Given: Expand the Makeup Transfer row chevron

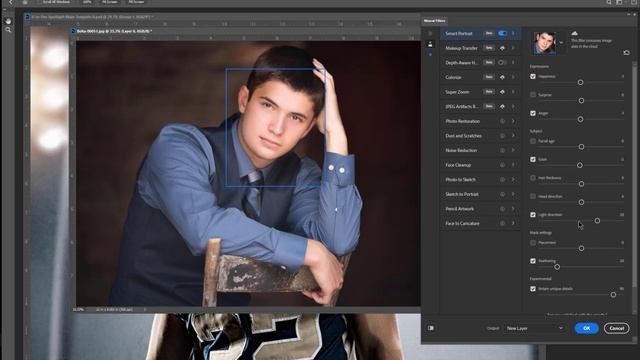Looking at the screenshot, I should tap(513, 48).
